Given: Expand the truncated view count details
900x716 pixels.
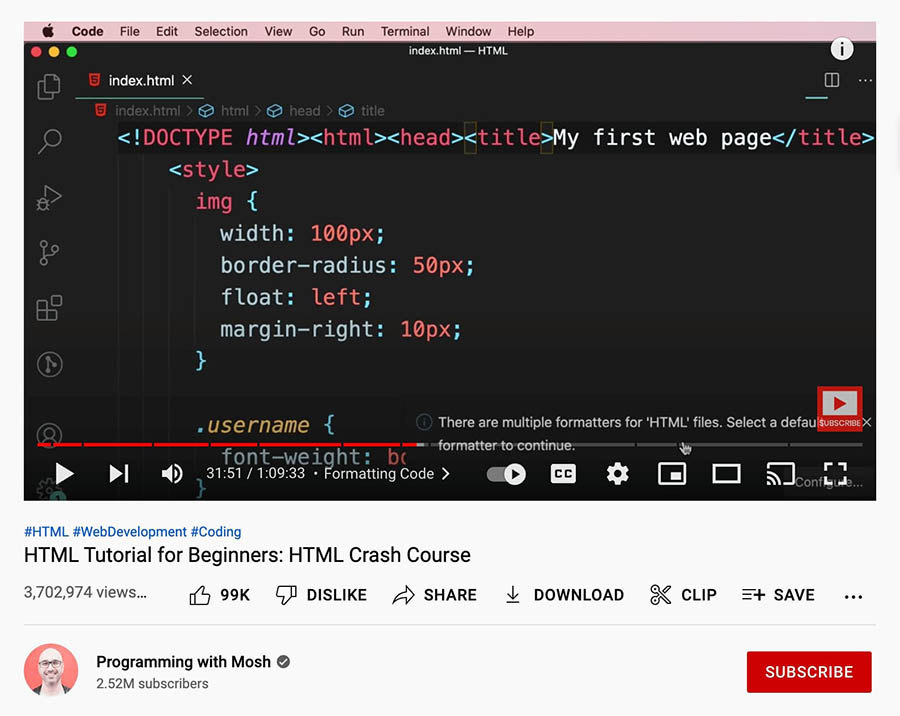Looking at the screenshot, I should [x=85, y=593].
